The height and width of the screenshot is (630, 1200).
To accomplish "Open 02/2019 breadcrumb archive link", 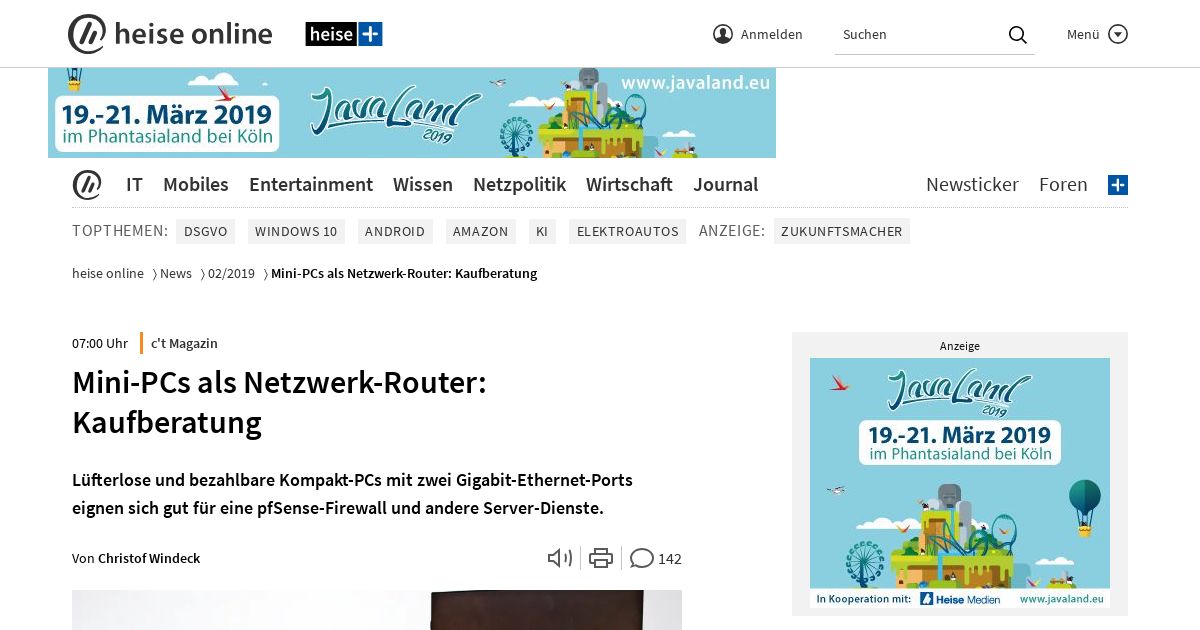I will coord(231,273).
